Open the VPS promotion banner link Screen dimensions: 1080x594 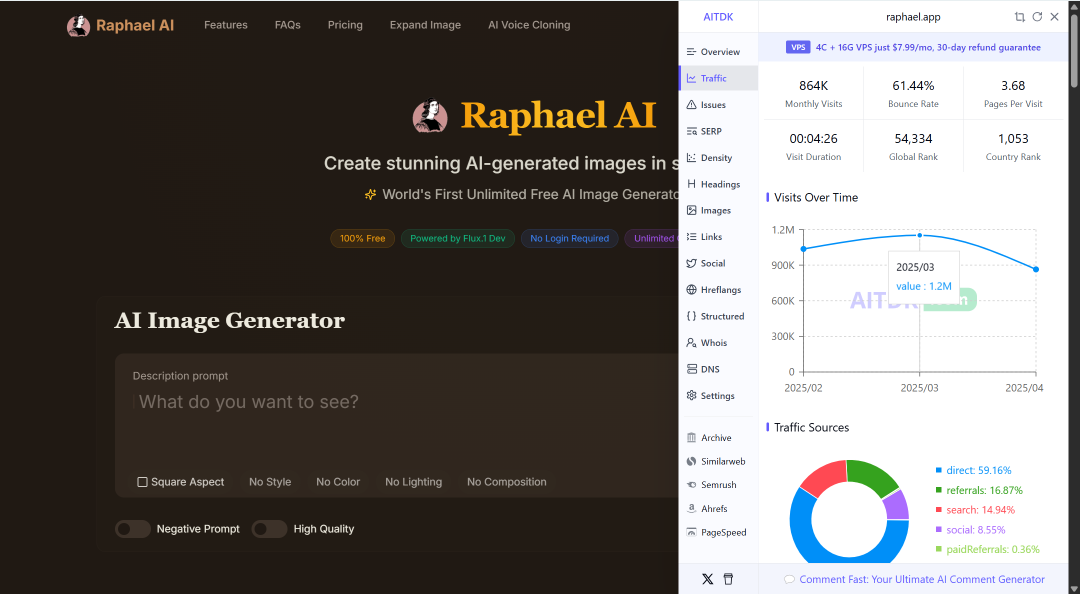[x=913, y=48]
